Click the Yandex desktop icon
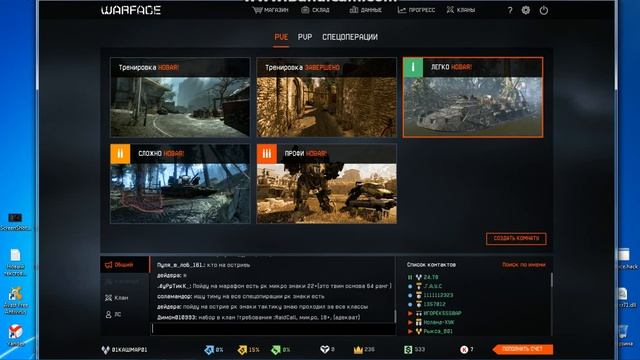Screen dimensions: 640x360 [x=15, y=335]
